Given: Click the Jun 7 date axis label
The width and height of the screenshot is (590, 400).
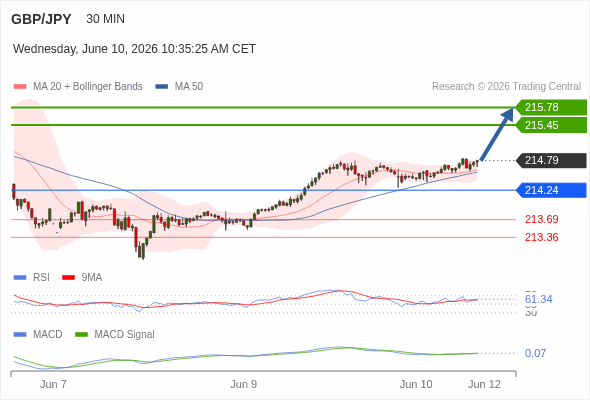Looking at the screenshot, I should [x=53, y=384].
